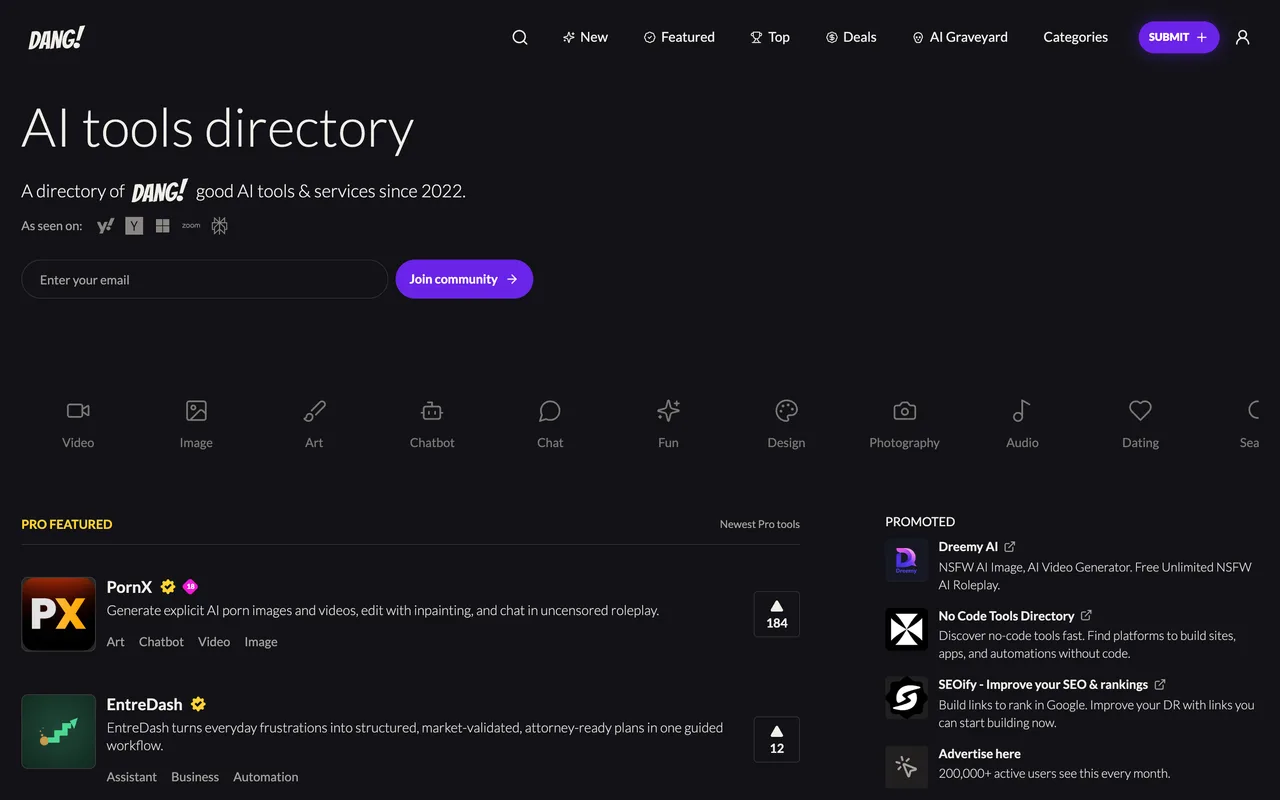
Task: Click the Y Combinator logo icon
Action: (134, 226)
